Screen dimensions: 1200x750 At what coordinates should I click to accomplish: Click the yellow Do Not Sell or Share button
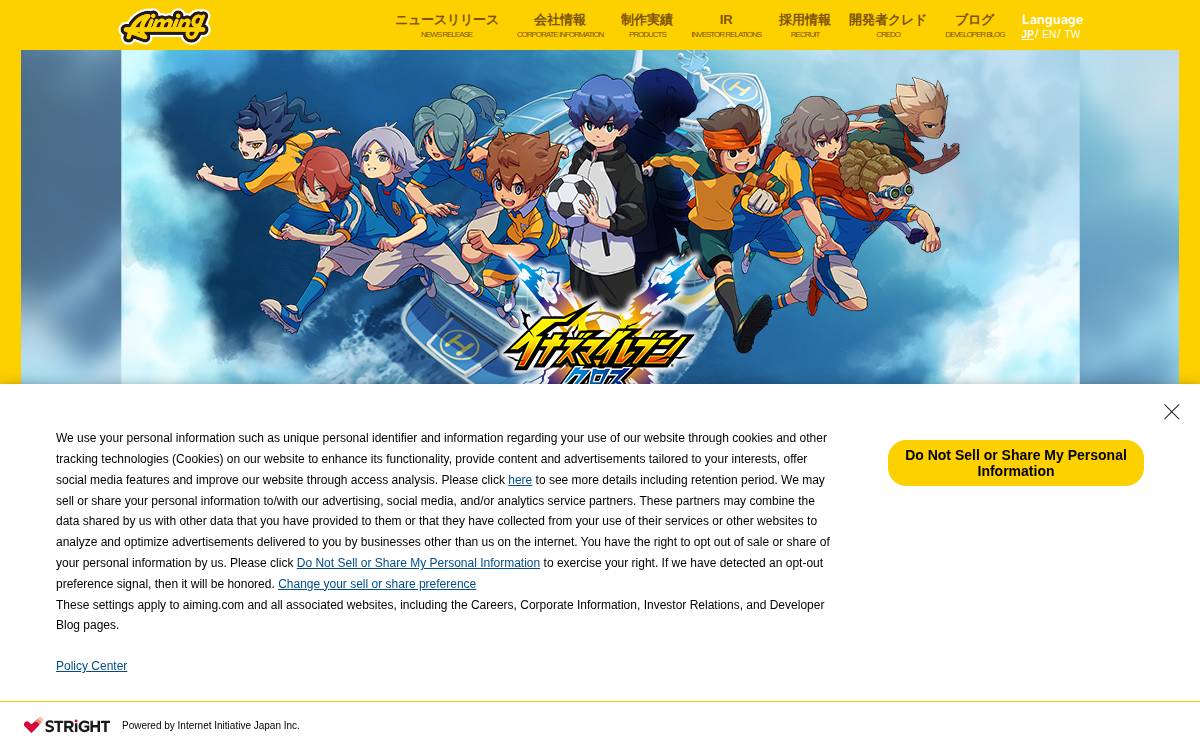[1016, 463]
